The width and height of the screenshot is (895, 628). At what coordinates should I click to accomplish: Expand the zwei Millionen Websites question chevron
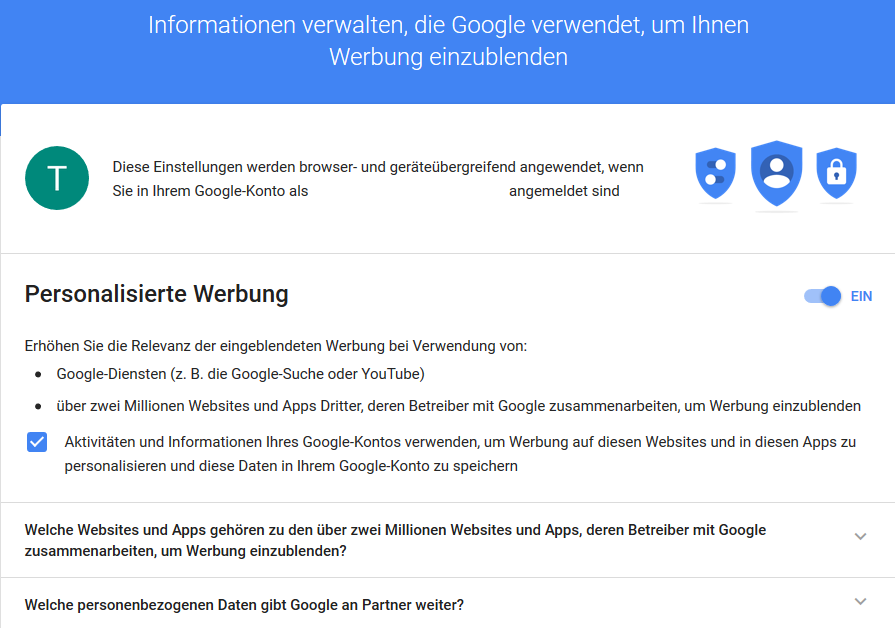860,536
